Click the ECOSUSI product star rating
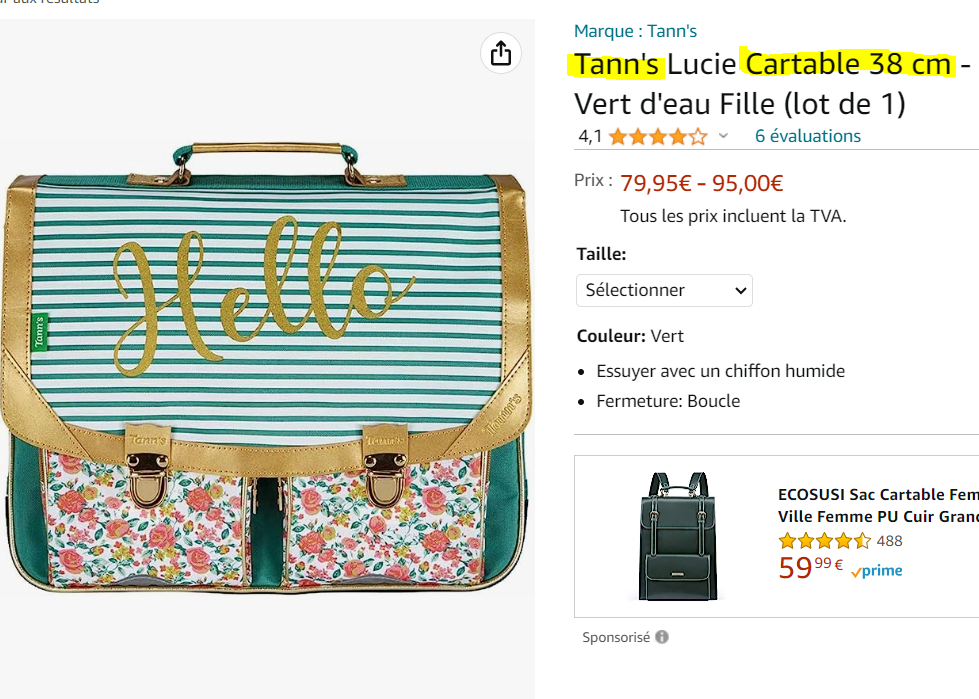Image resolution: width=979 pixels, height=699 pixels. click(x=825, y=541)
